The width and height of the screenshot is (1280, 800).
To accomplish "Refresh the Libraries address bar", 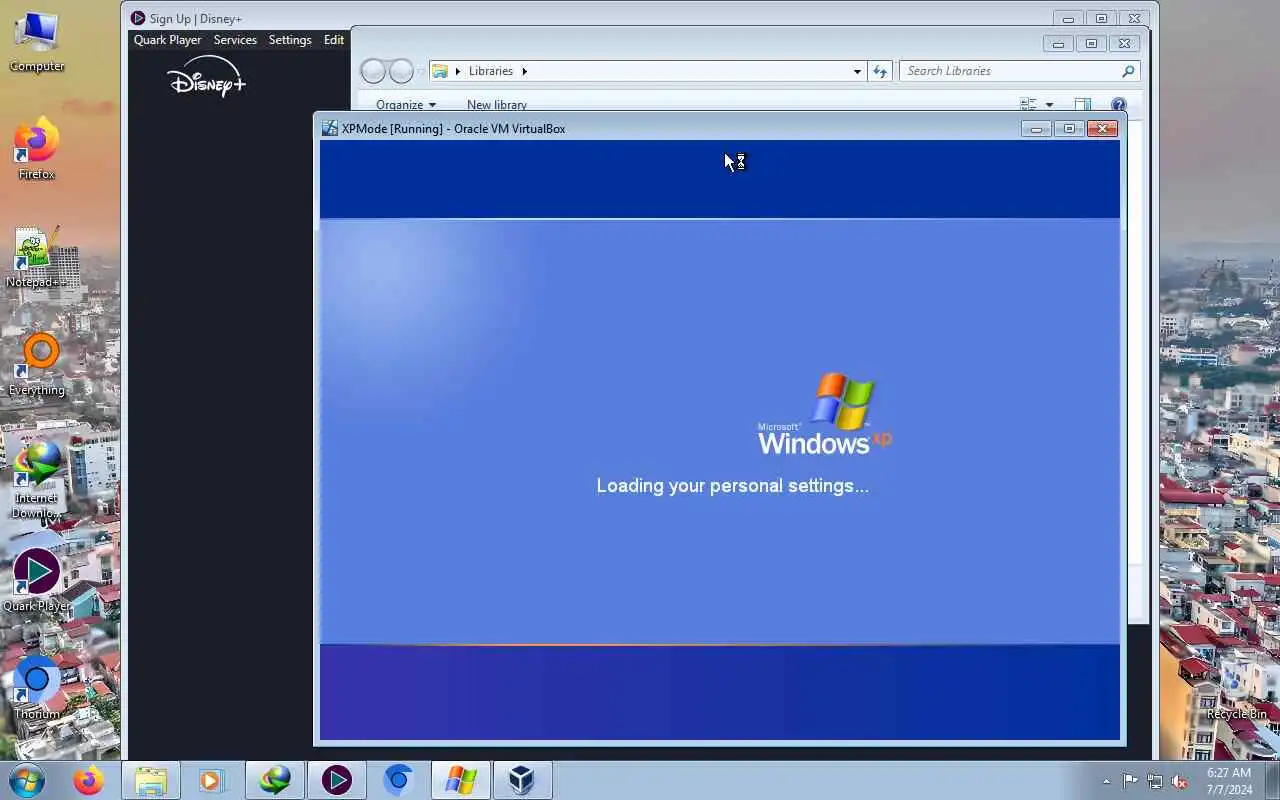I will tap(880, 71).
